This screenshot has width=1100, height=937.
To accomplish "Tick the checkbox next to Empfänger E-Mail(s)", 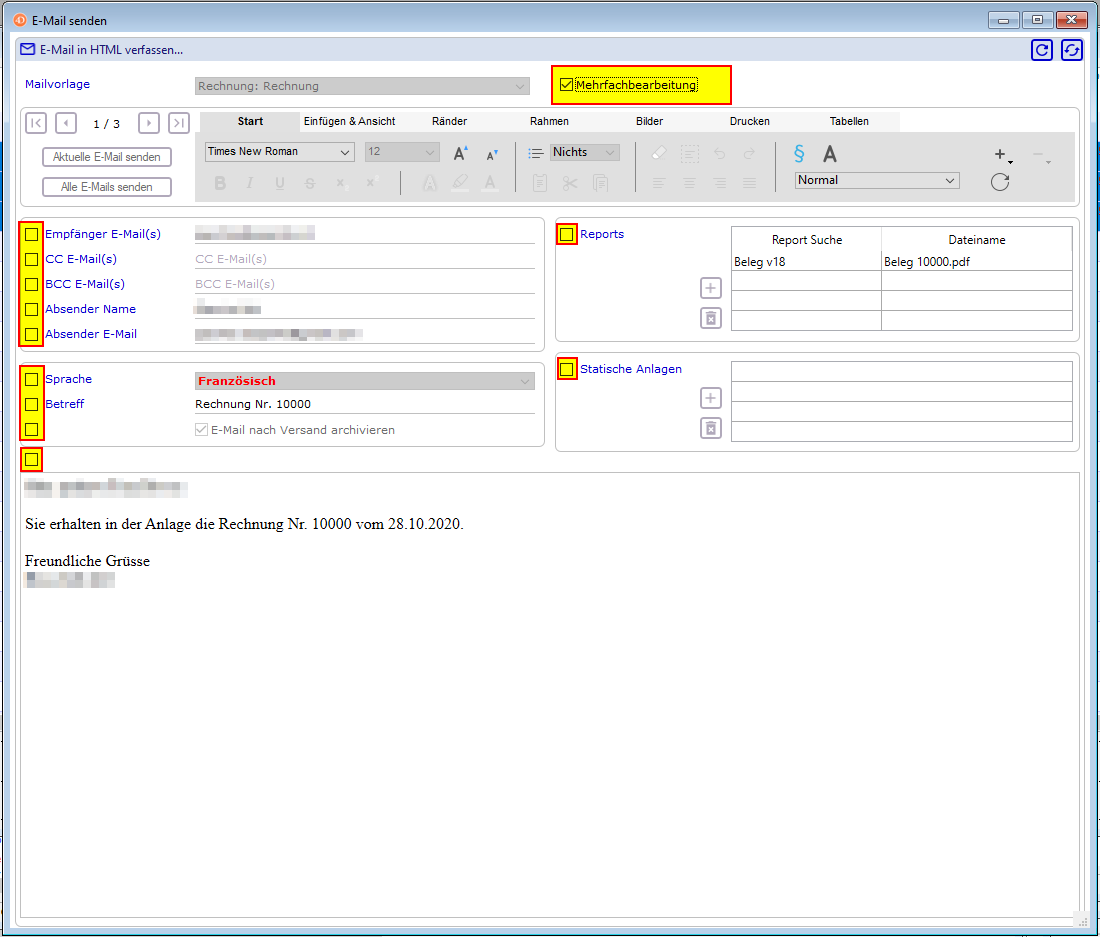I will point(32,235).
